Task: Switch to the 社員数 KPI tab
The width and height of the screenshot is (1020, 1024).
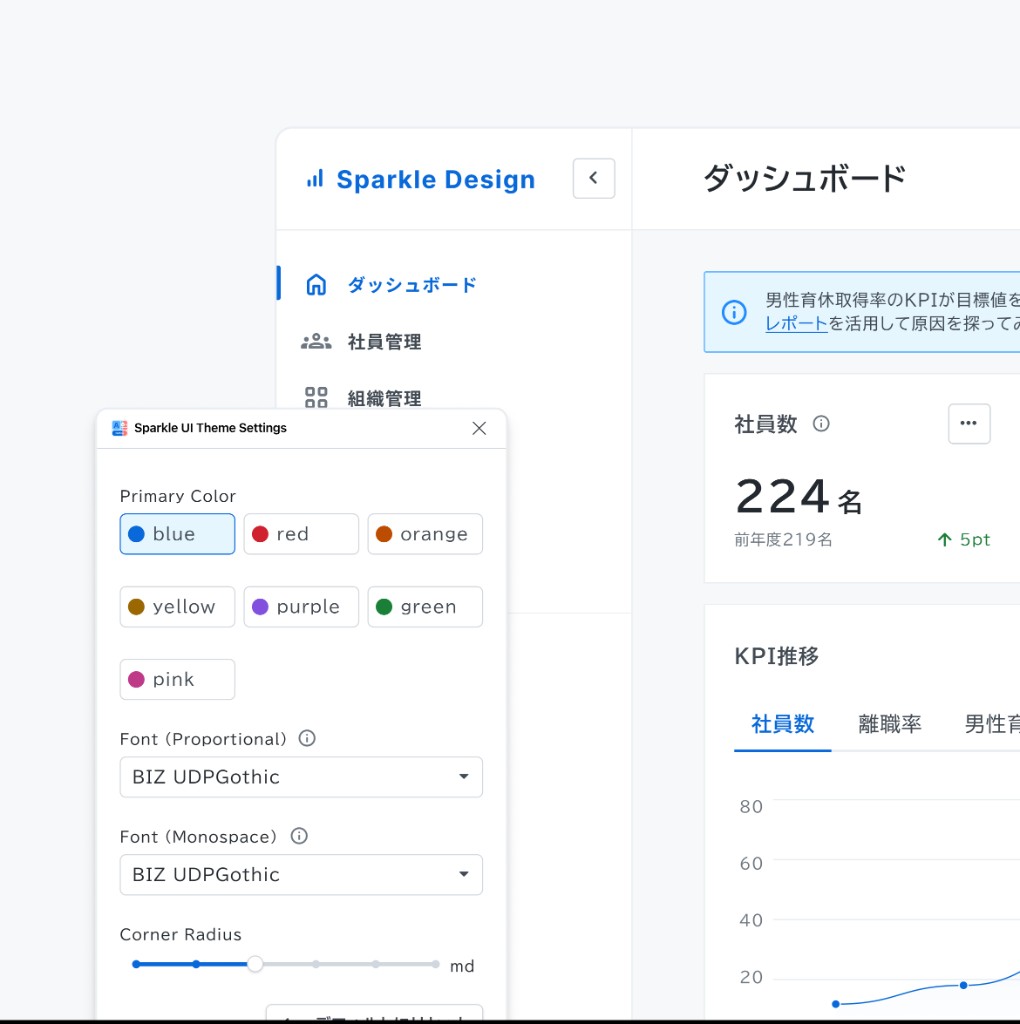Action: (x=782, y=724)
